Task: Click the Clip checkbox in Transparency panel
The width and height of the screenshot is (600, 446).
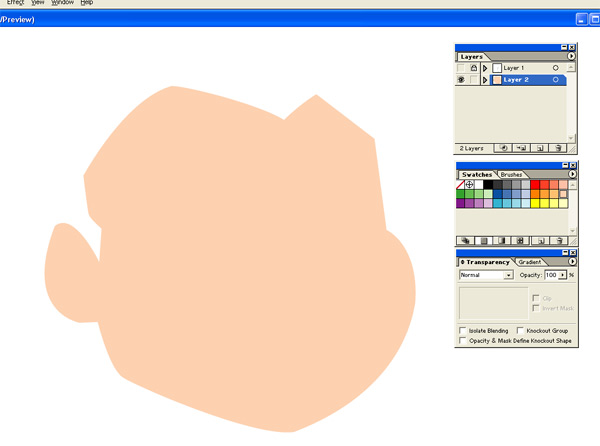Action: coord(536,298)
